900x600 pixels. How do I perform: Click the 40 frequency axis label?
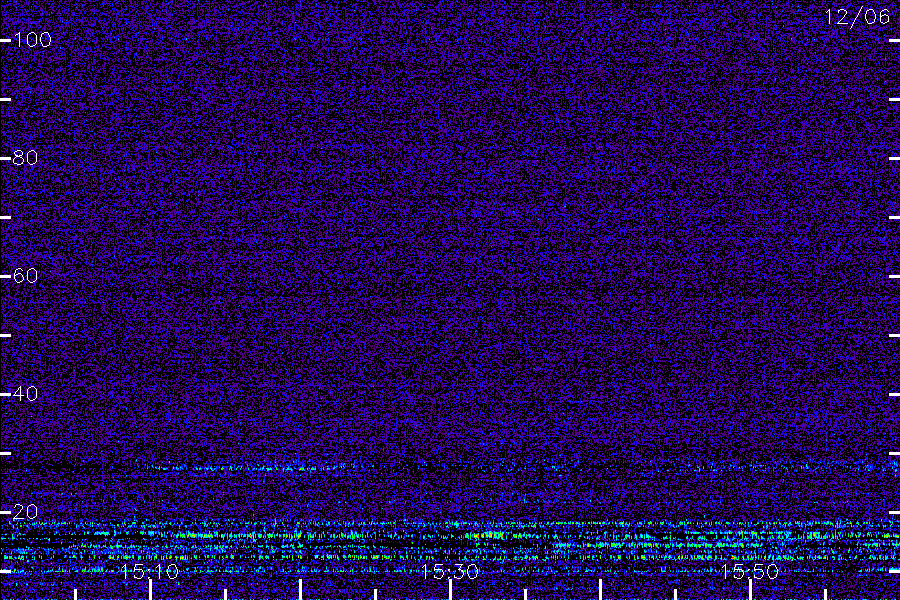click(25, 393)
